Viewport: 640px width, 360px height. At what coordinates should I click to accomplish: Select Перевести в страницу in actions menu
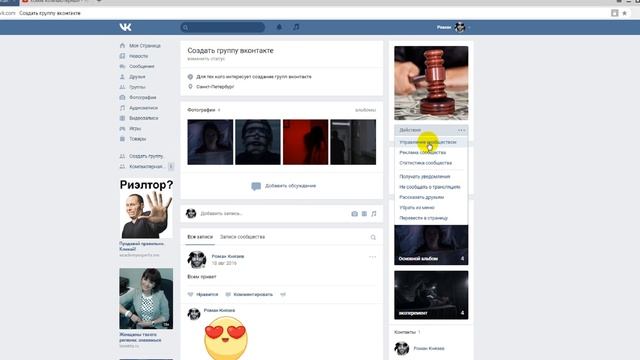tap(423, 218)
